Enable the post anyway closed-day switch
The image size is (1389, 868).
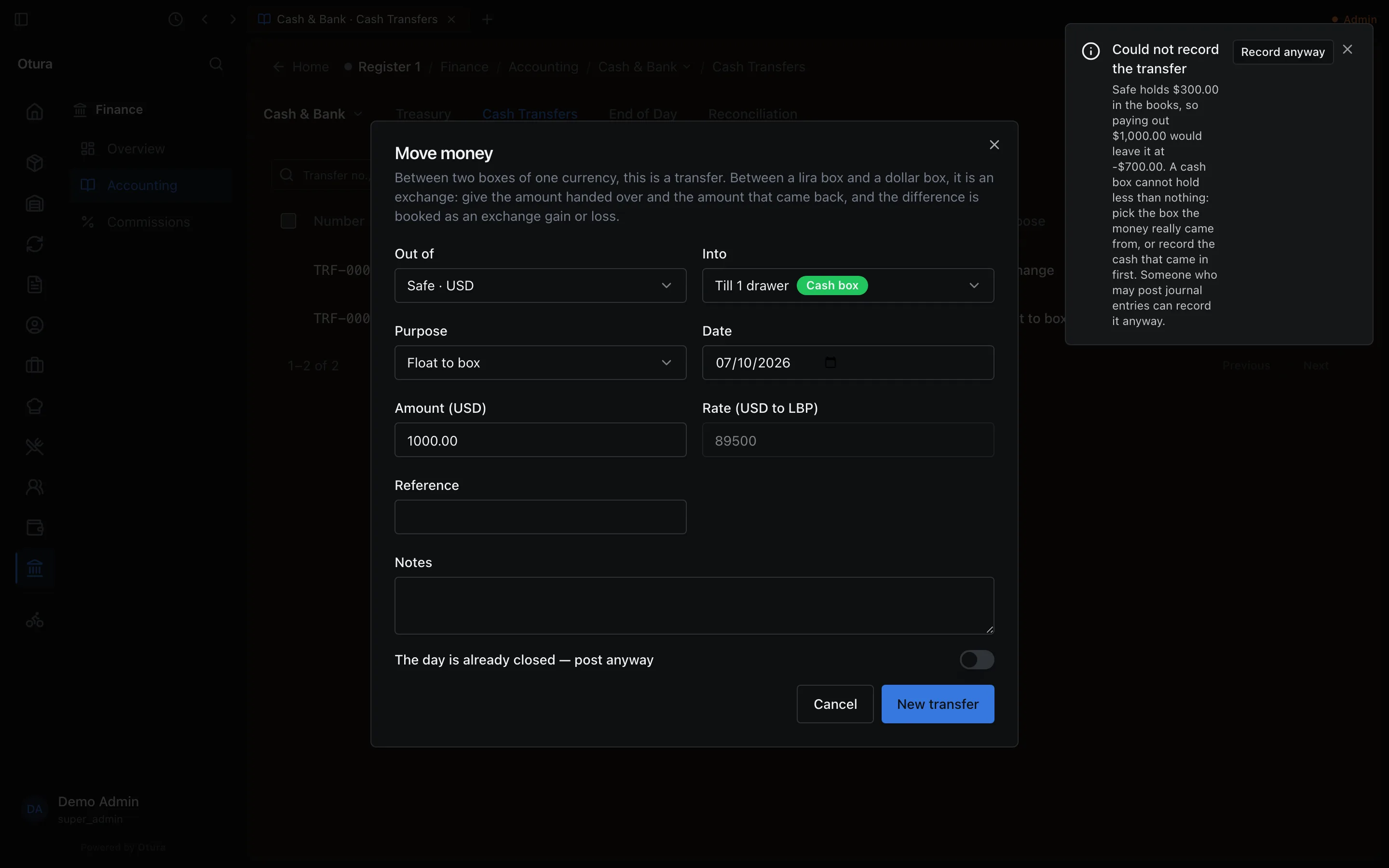(x=976, y=660)
